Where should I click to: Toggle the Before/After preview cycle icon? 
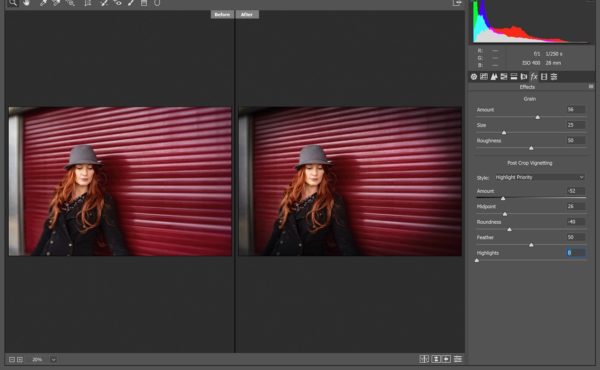[424, 359]
